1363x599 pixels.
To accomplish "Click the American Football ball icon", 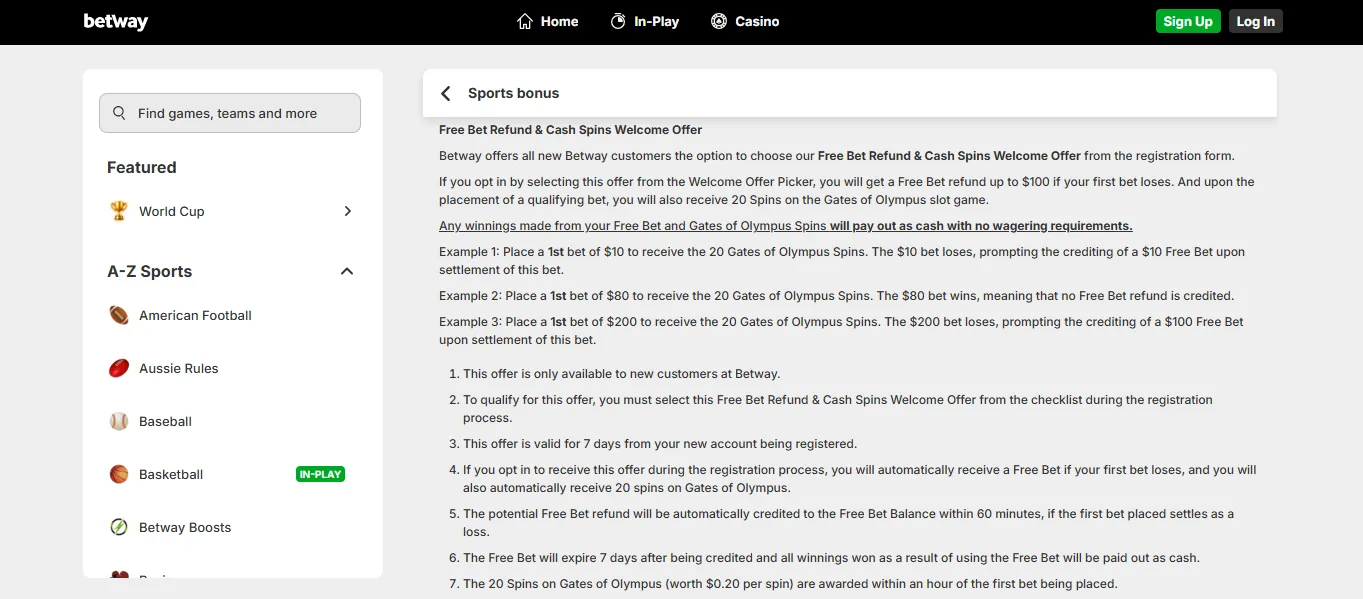I will (119, 315).
